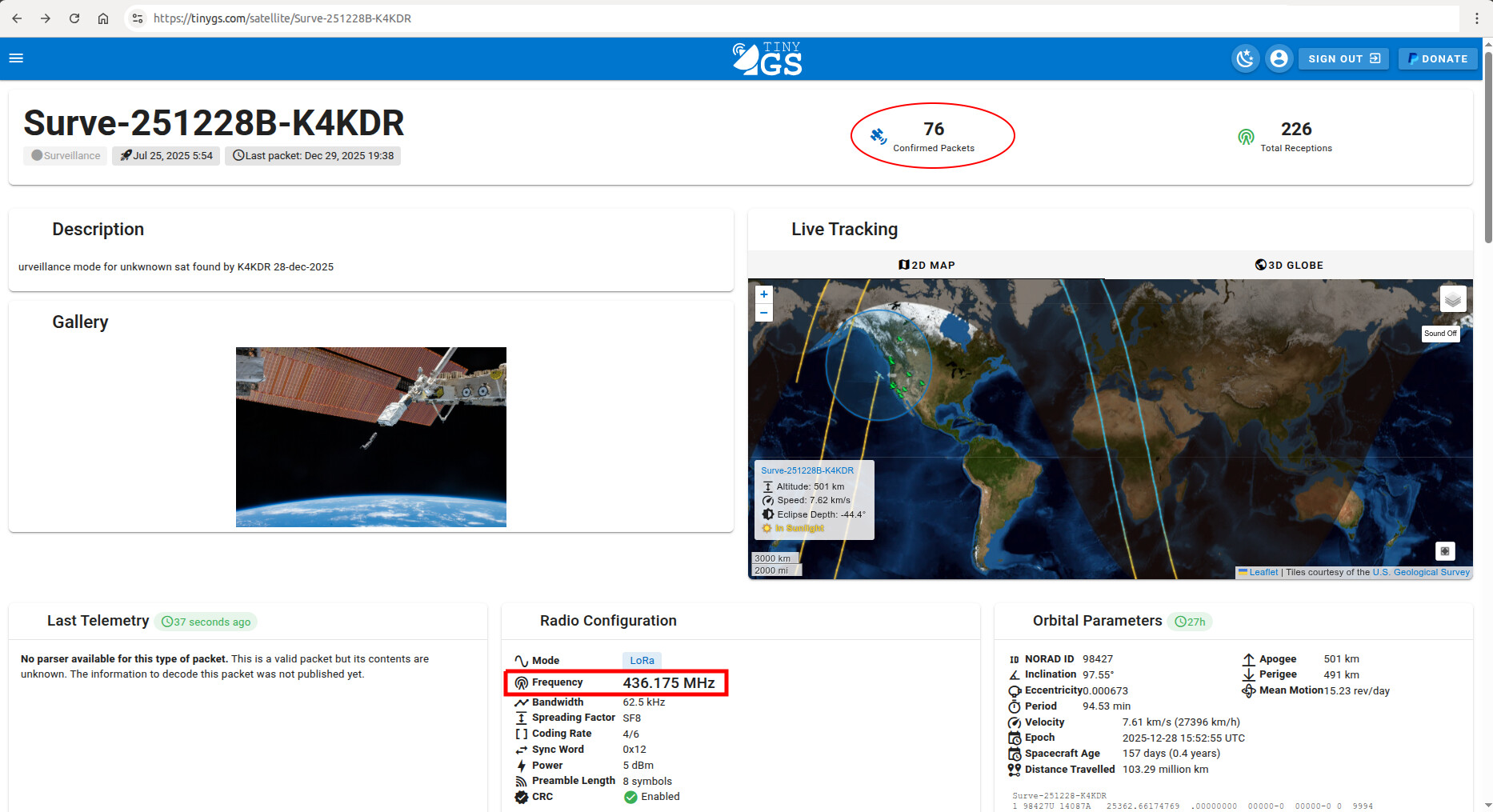Open the U.S. Geological Survey link
Screen dimensions: 1493x812
click(1421, 572)
